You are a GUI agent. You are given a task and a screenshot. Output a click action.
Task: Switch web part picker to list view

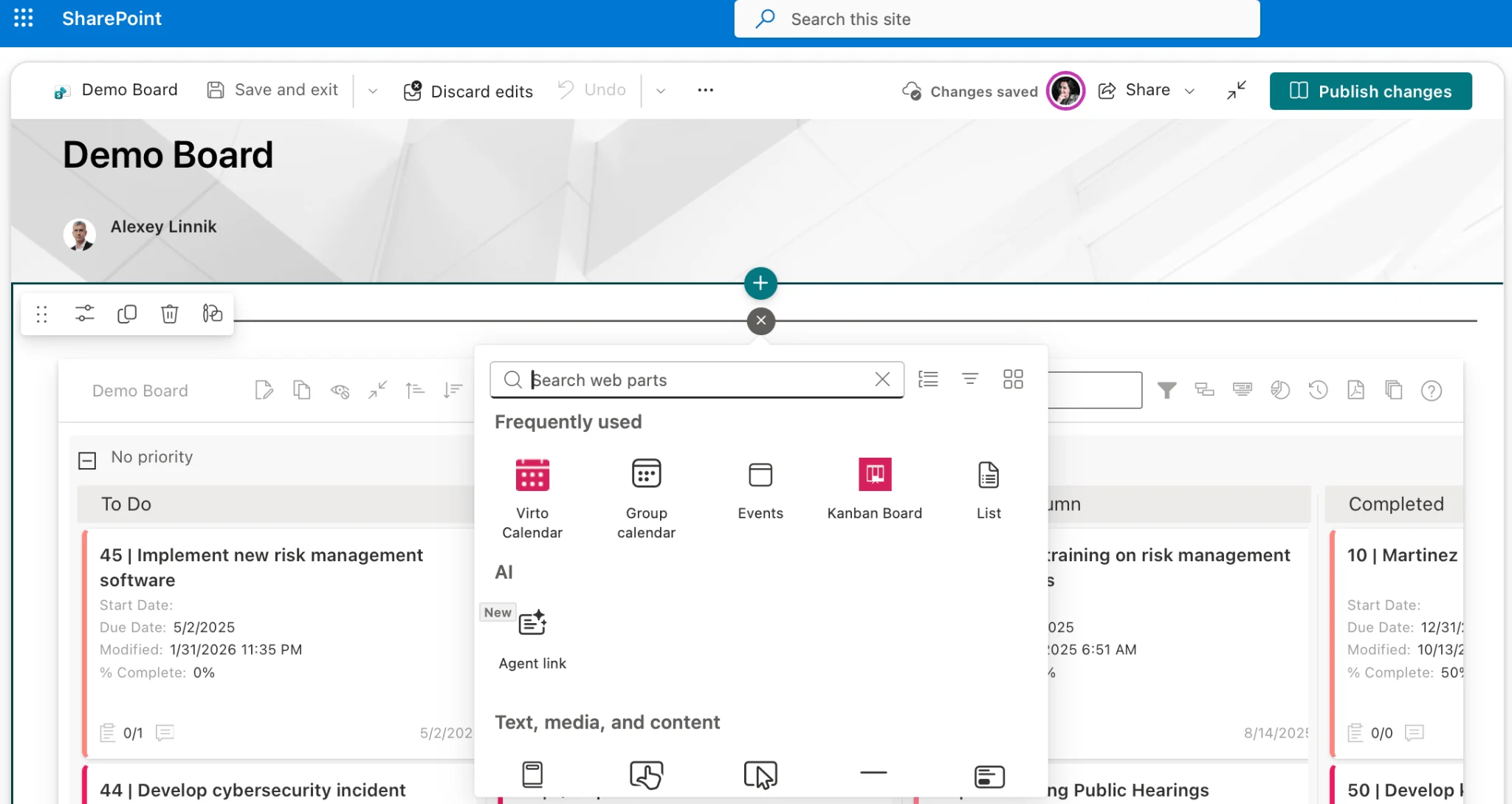(928, 379)
